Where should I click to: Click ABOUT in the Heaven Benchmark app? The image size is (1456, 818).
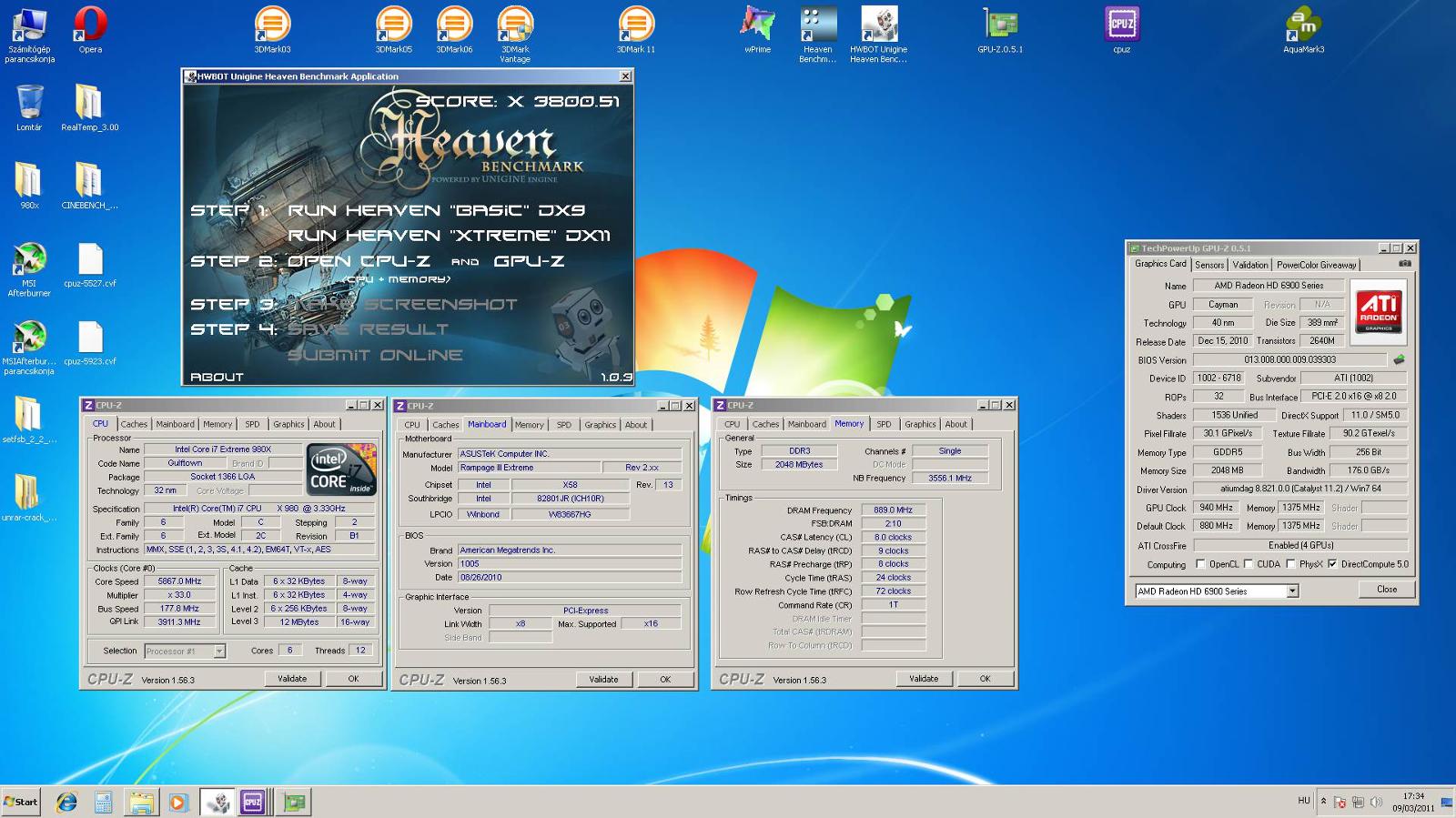pos(217,377)
